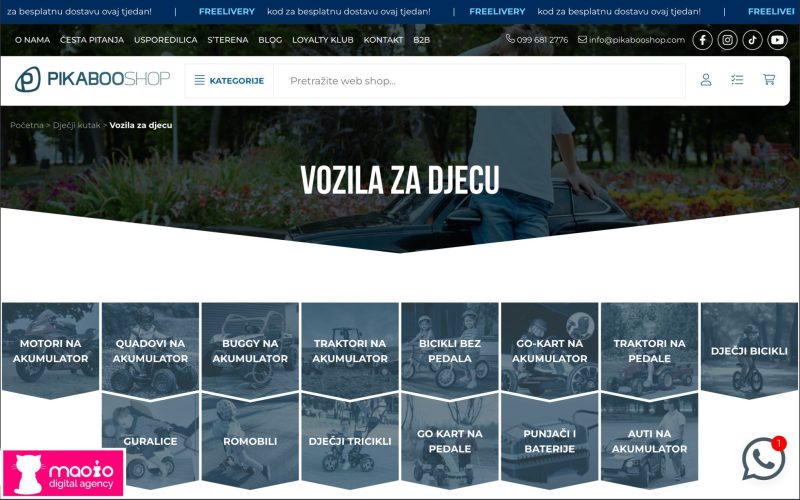800x500 pixels.
Task: Go to the Blog page
Action: pyautogui.click(x=270, y=40)
